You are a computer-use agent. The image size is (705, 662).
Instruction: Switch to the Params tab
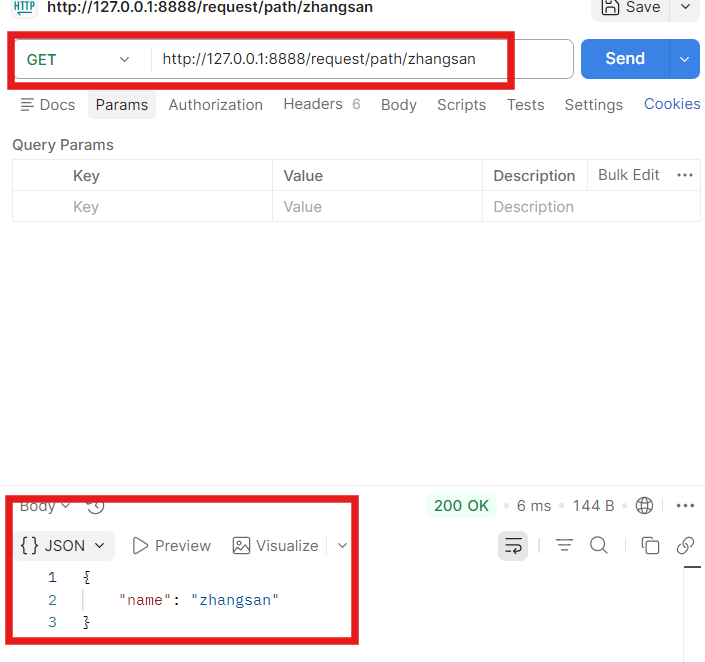click(122, 105)
